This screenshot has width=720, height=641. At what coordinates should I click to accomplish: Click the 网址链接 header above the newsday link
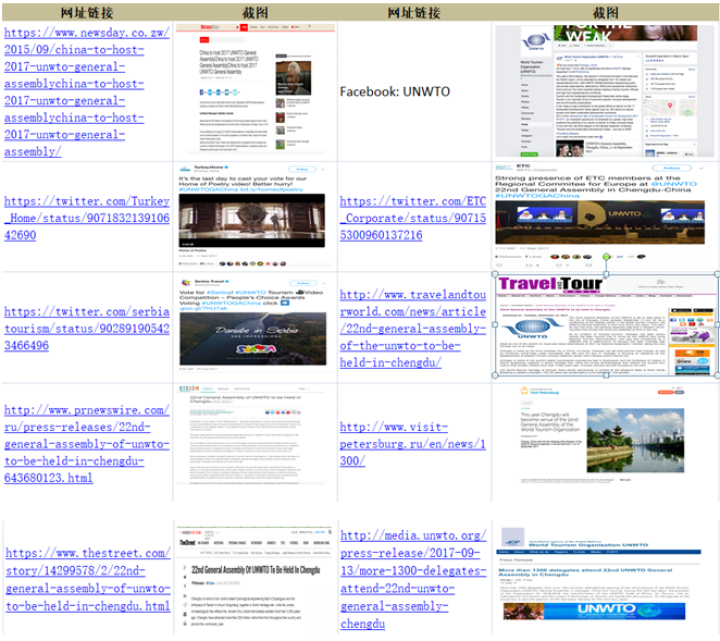pyautogui.click(x=87, y=13)
